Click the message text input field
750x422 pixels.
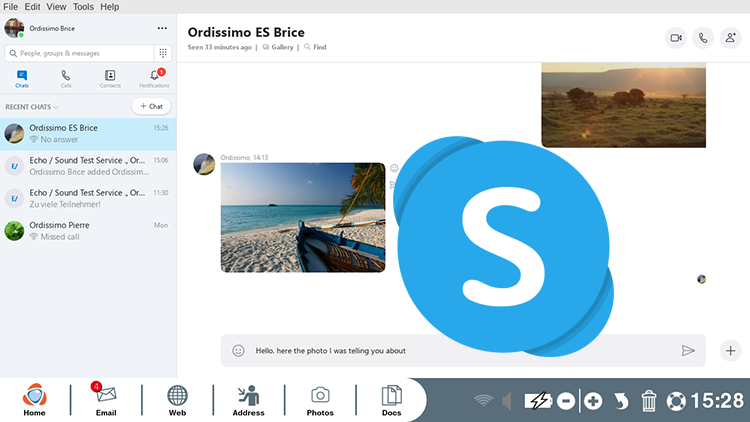tap(463, 351)
